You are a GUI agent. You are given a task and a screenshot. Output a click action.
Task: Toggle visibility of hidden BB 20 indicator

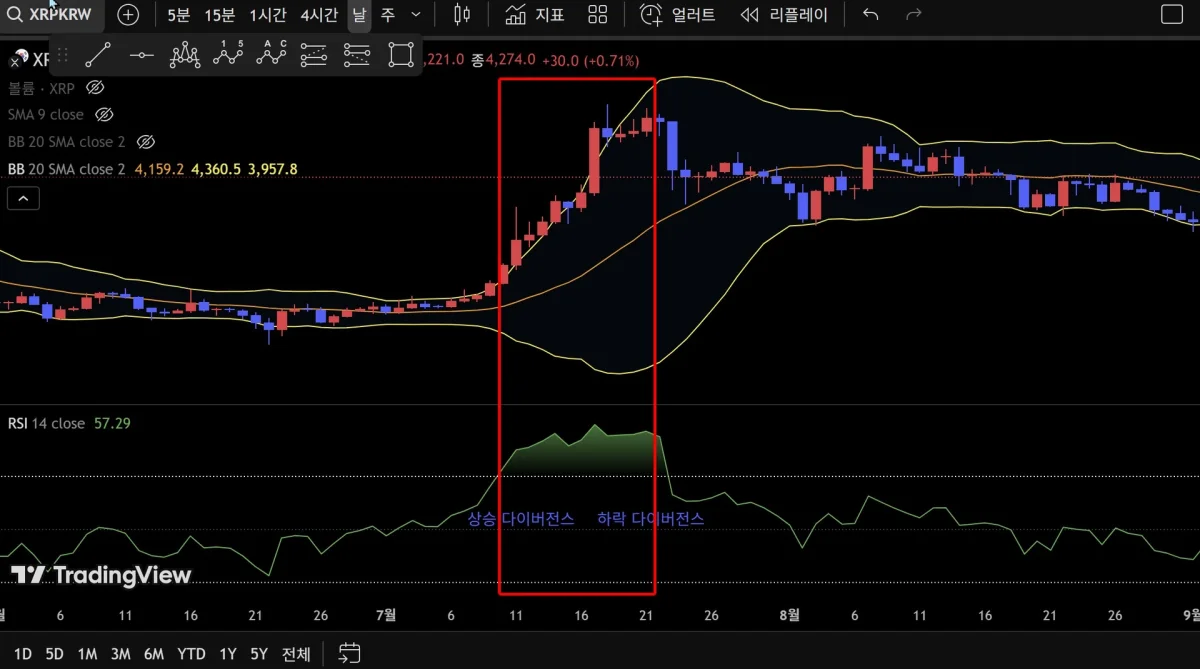145,142
